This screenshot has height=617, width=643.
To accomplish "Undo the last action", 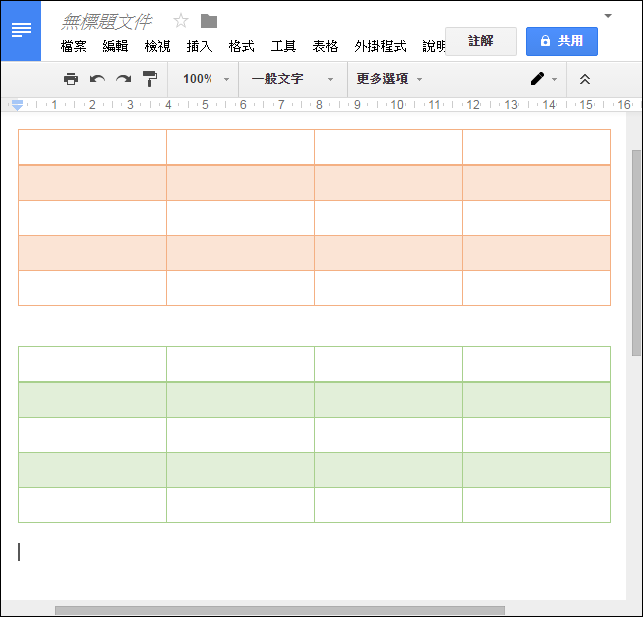I will pos(97,79).
